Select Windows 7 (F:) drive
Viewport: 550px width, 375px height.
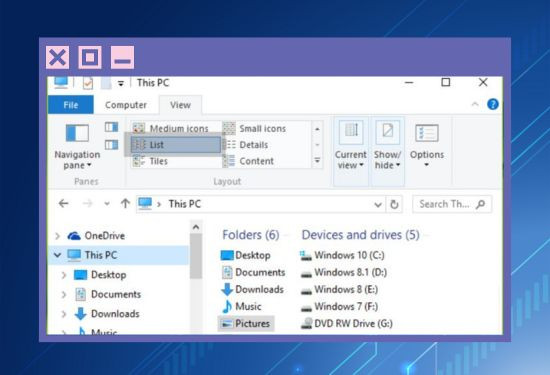pyautogui.click(x=339, y=306)
